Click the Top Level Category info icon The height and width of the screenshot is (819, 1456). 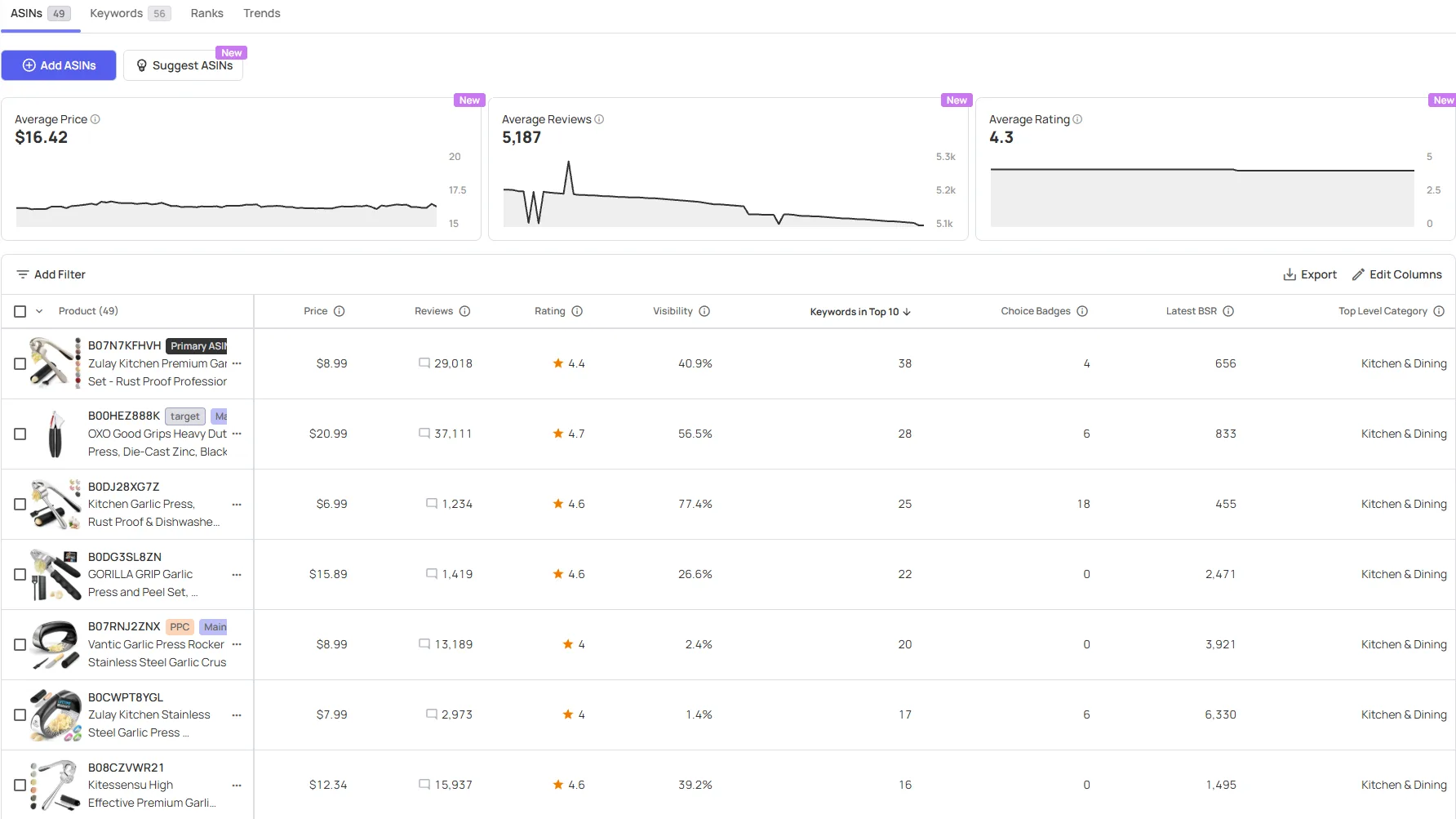point(1439,311)
